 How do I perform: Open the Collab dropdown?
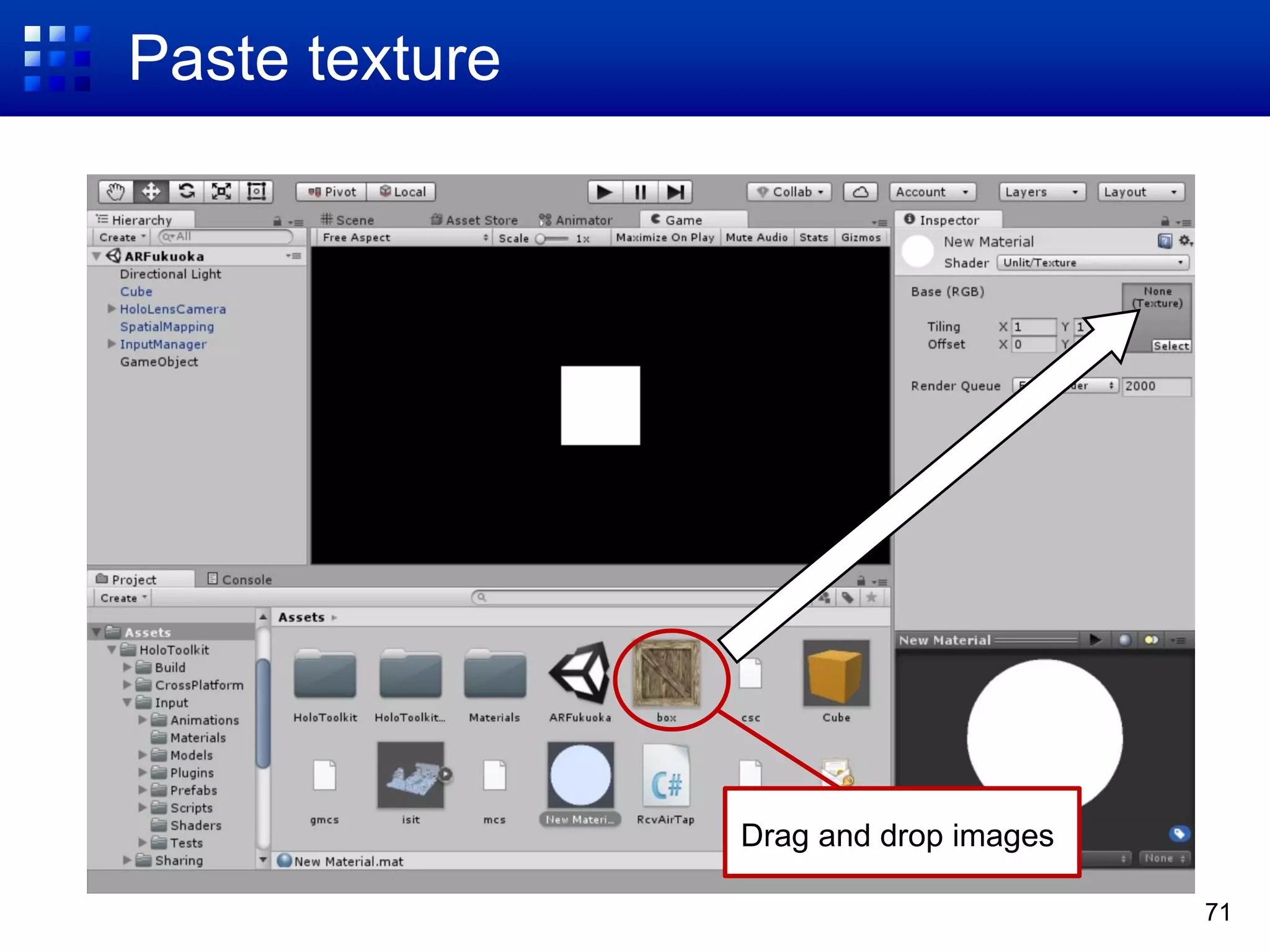(789, 192)
